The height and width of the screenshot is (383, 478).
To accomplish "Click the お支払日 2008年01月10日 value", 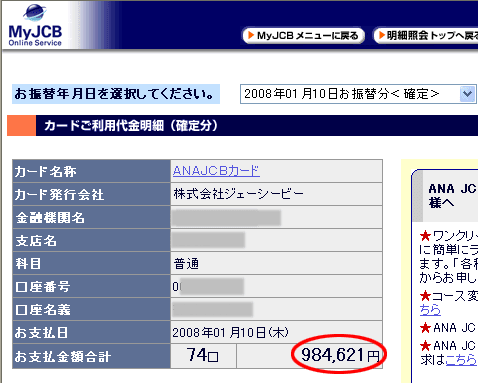I will (230, 332).
